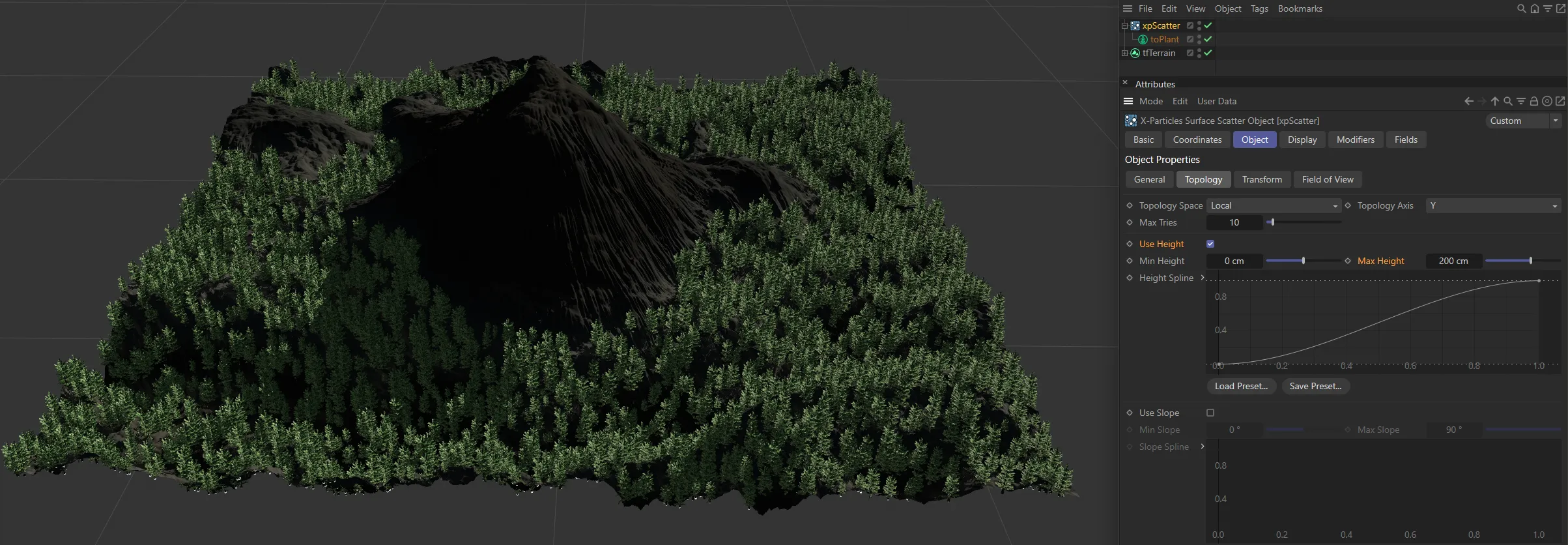Expand the Height Spline arrow
Viewport: 1568px width, 545px height.
[x=1203, y=278]
